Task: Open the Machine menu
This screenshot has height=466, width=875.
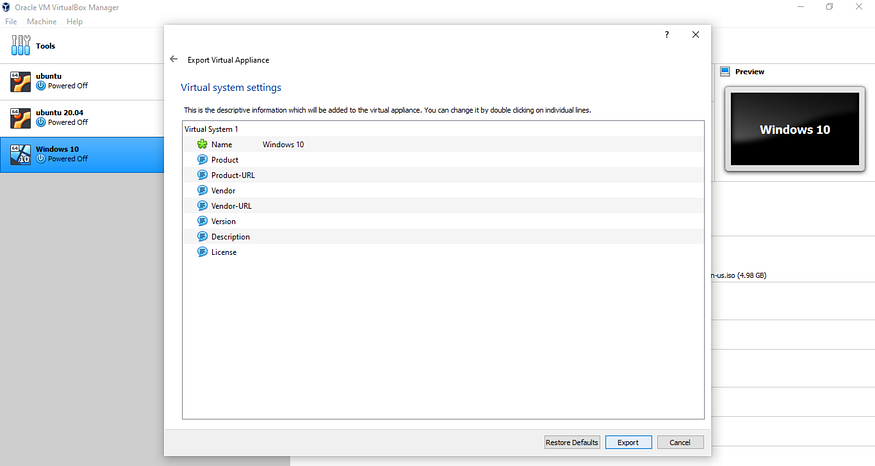Action: [42, 21]
